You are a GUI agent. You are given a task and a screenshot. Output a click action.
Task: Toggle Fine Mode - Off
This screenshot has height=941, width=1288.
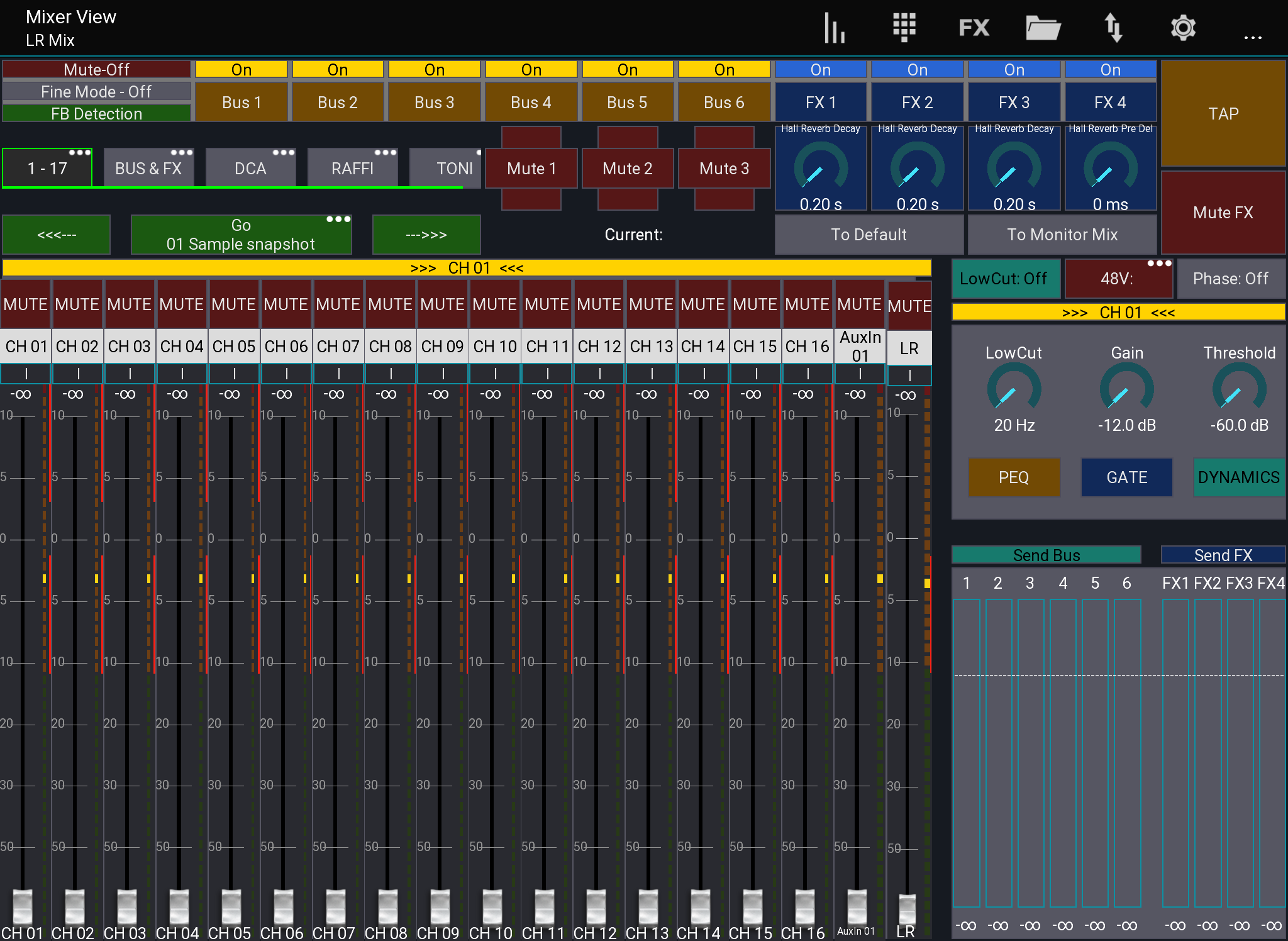coord(96,91)
